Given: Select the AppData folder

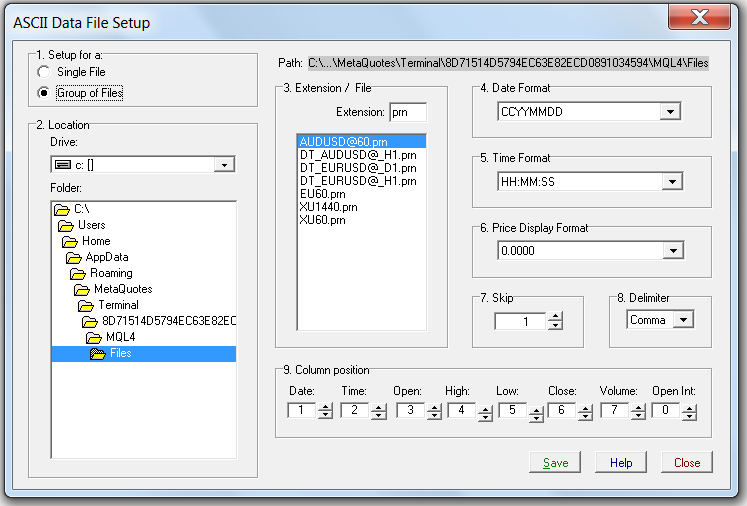Looking at the screenshot, I should pyautogui.click(x=97, y=257).
